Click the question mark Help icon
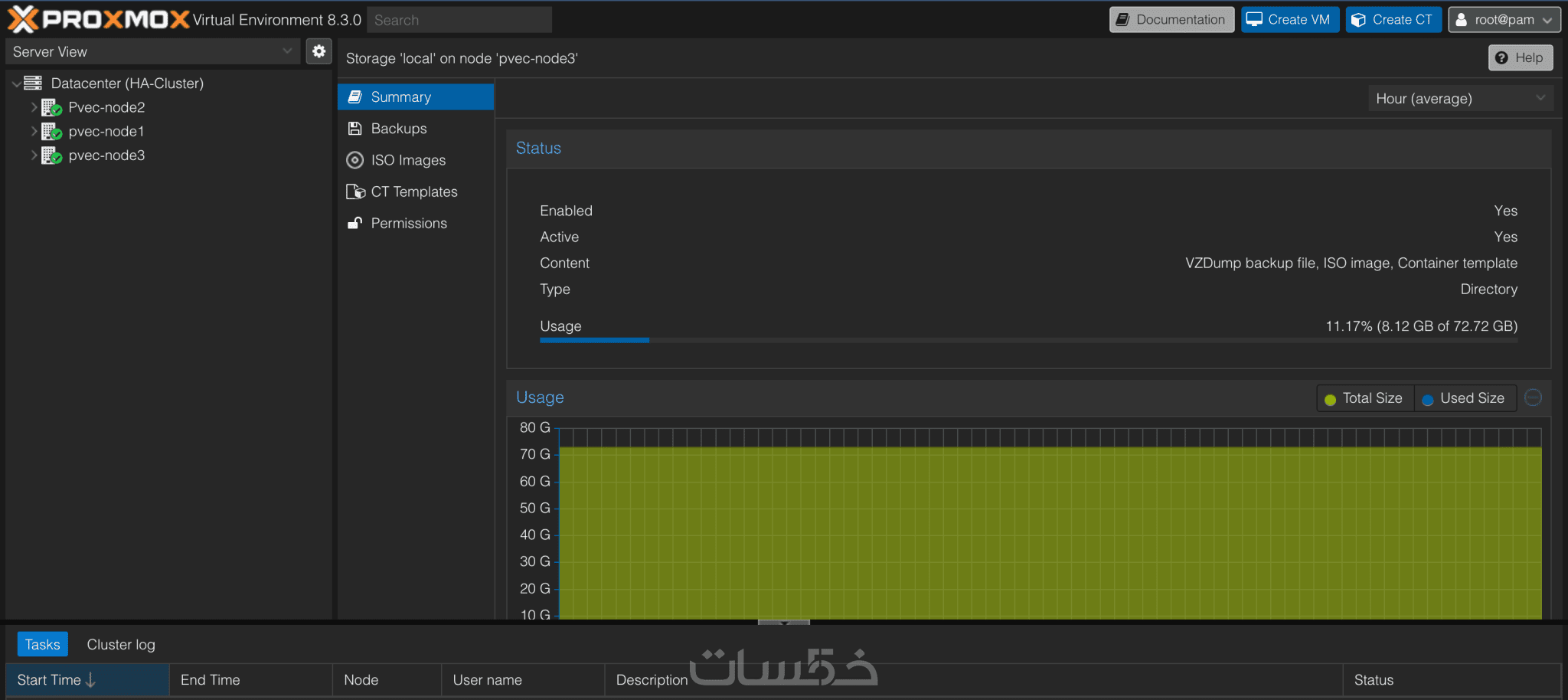The image size is (1568, 700). pyautogui.click(x=1501, y=57)
